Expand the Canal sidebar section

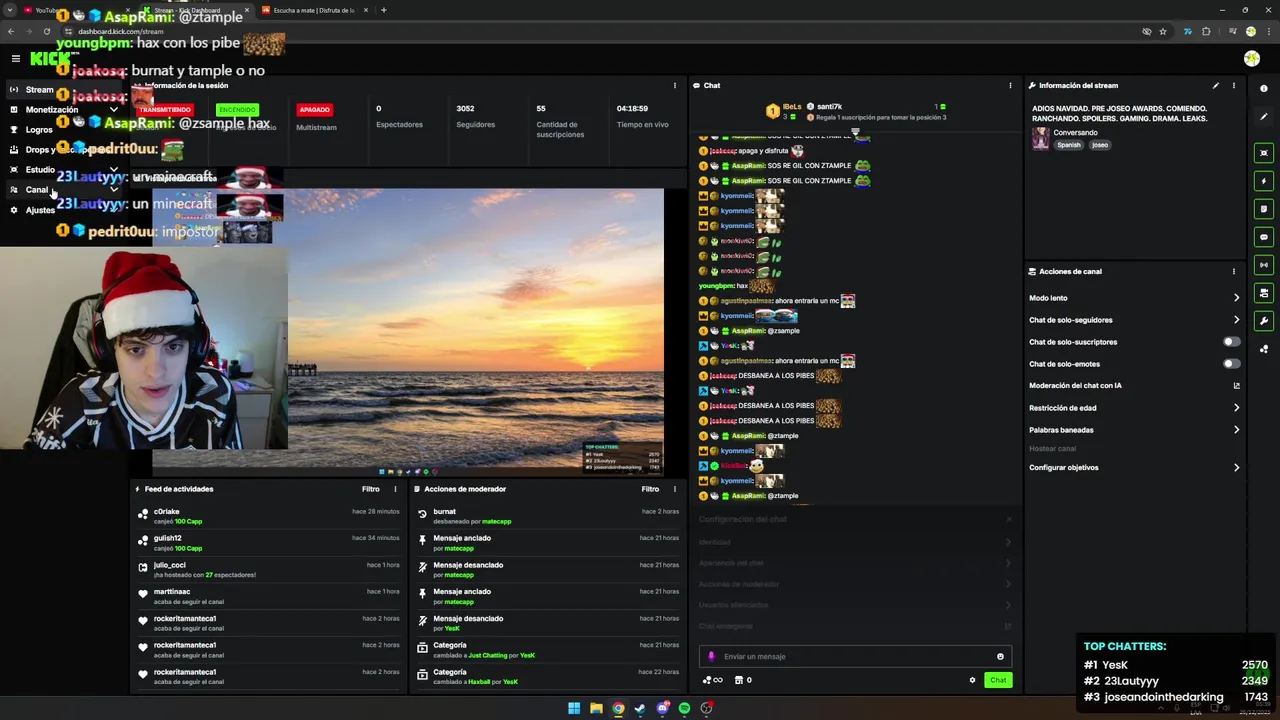tap(113, 190)
